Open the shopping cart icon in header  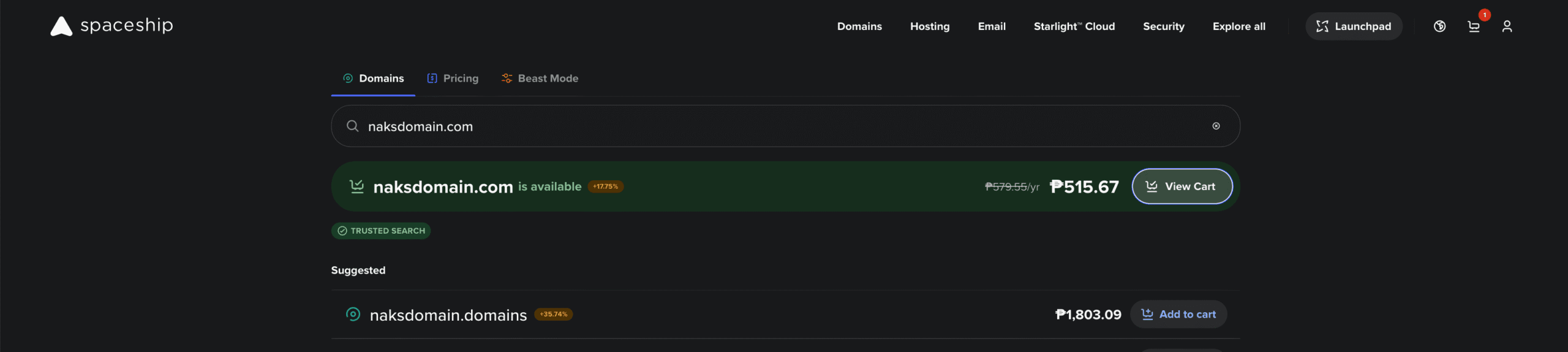coord(1474,26)
